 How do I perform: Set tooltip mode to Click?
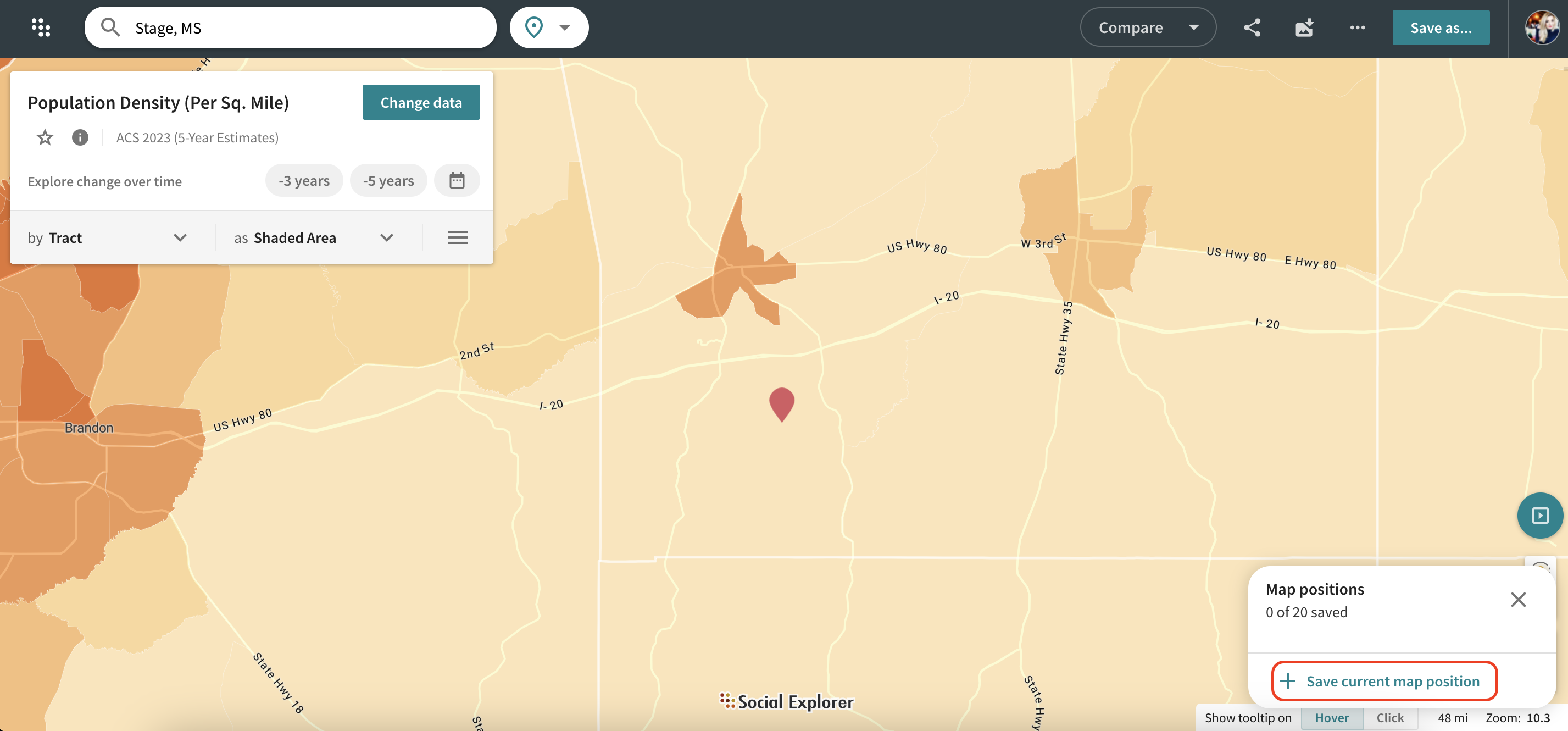[1389, 718]
